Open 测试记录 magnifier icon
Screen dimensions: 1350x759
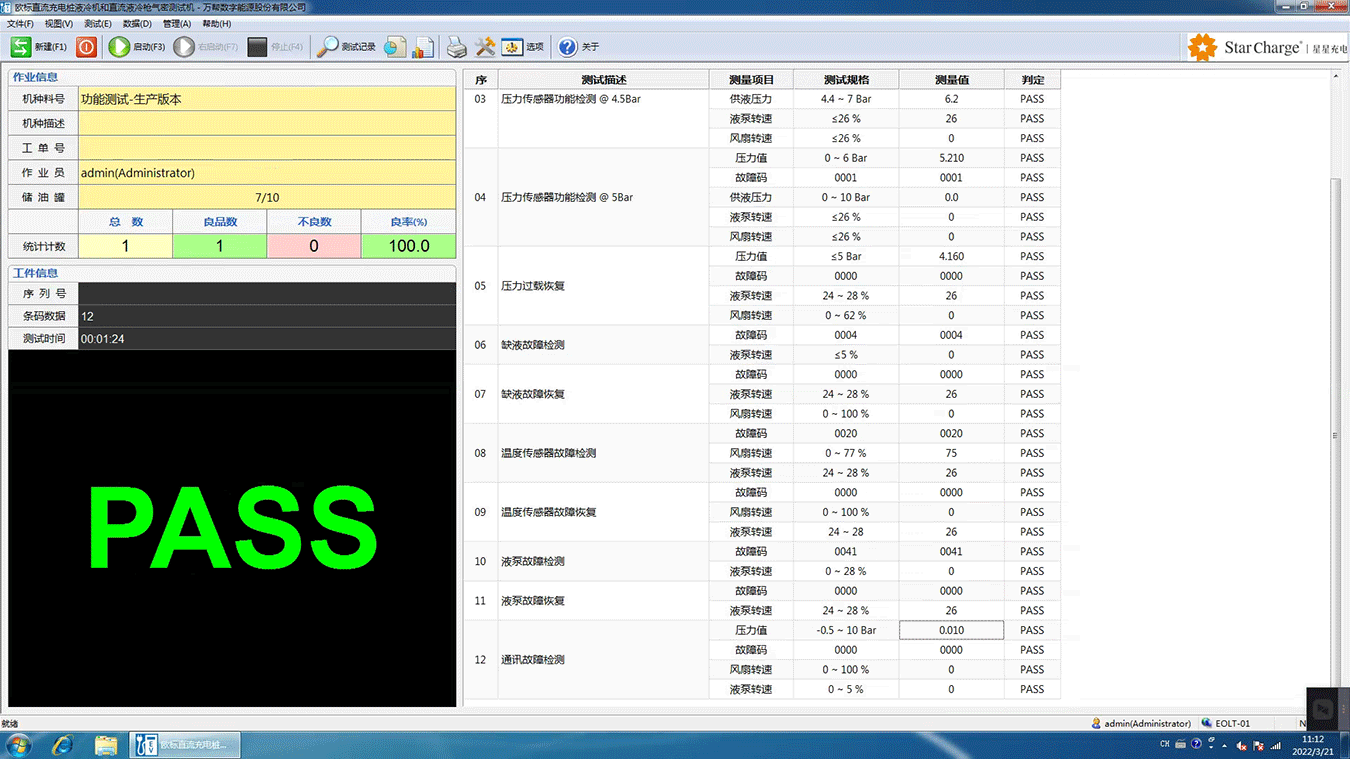pos(328,47)
